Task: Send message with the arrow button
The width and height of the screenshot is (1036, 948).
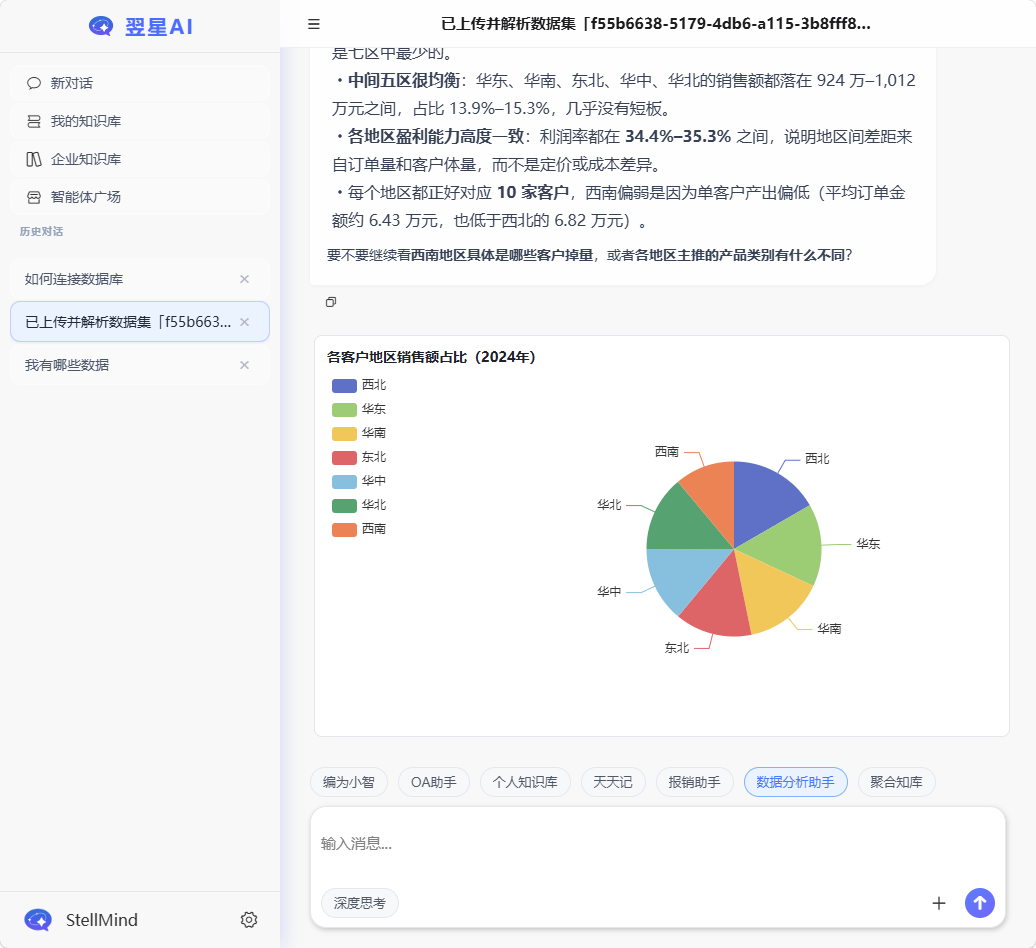Action: (x=980, y=903)
